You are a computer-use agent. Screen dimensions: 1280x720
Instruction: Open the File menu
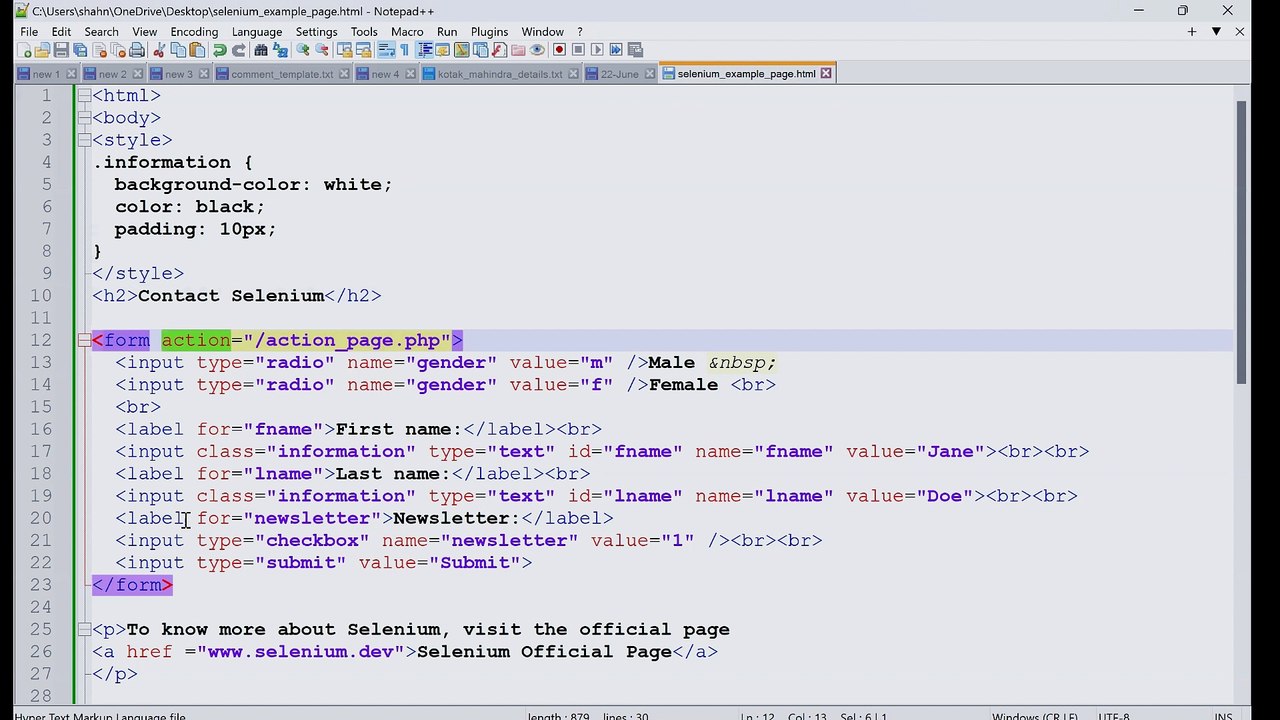coord(29,32)
